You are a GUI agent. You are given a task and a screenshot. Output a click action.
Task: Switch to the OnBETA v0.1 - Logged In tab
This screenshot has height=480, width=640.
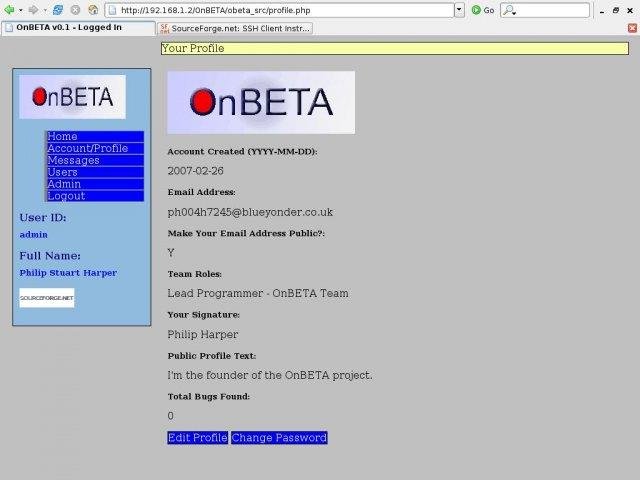(78, 28)
